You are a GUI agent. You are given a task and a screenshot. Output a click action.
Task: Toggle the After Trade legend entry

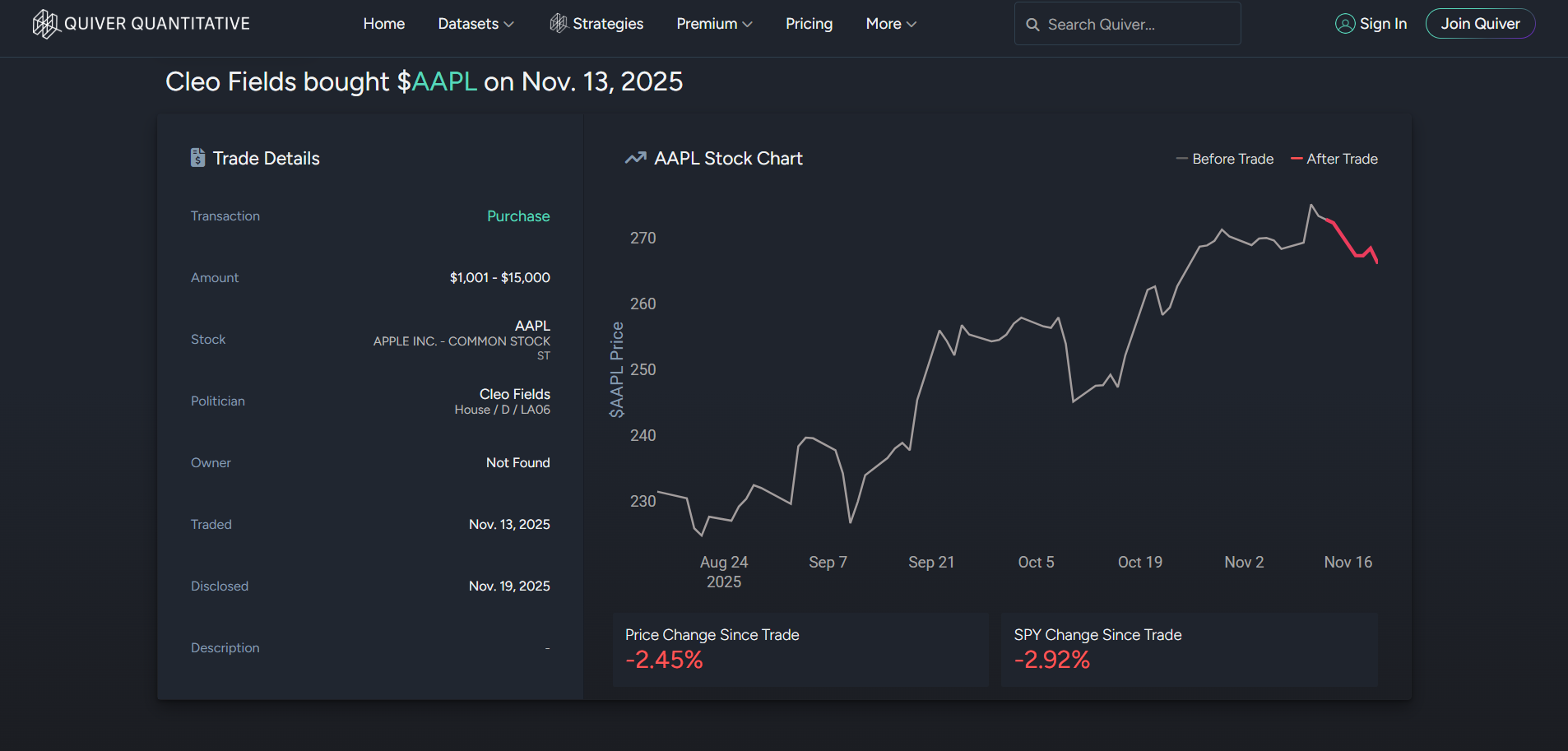[1334, 159]
